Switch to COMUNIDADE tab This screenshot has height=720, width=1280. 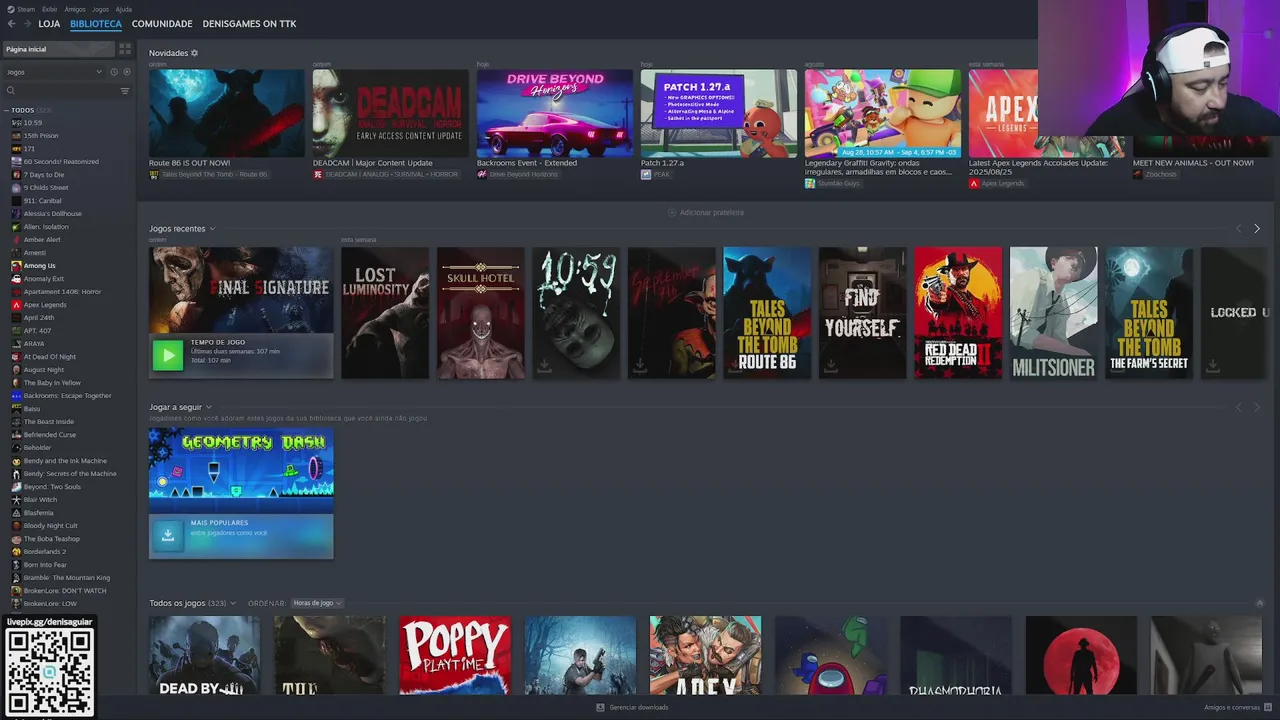pyautogui.click(x=162, y=23)
